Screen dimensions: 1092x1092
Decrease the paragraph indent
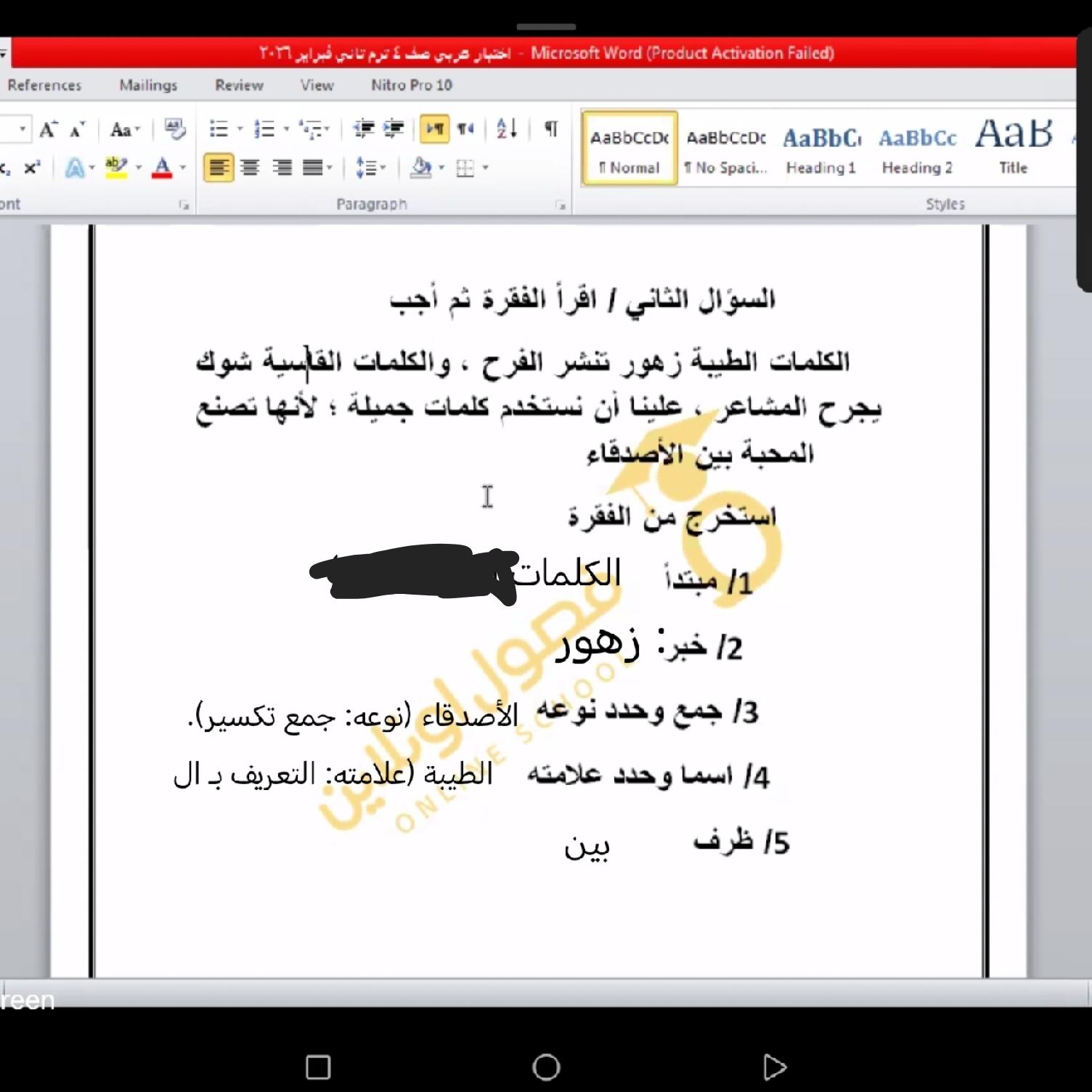click(x=364, y=129)
